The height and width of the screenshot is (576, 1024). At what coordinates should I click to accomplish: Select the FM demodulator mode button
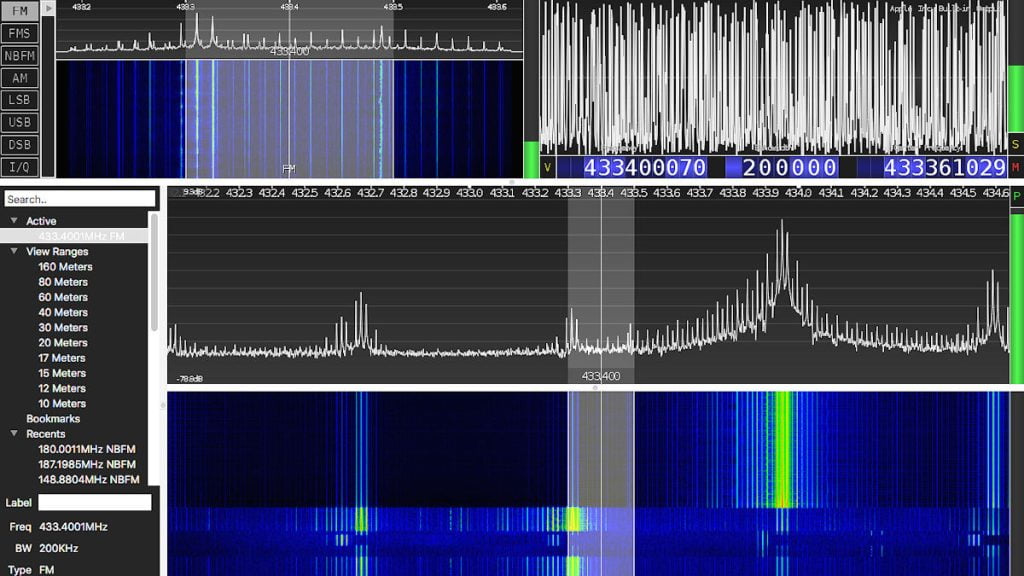tap(20, 11)
